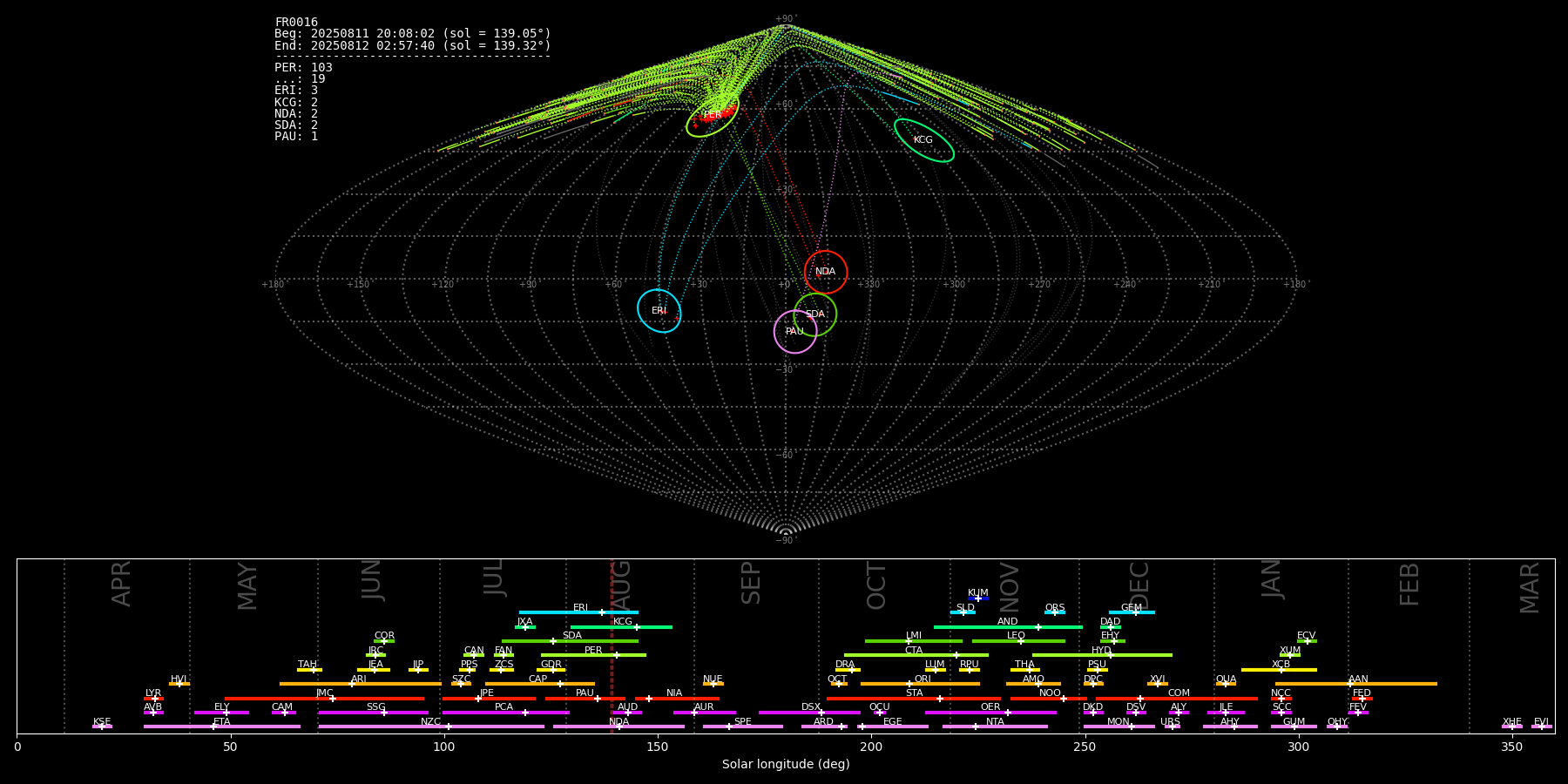
Task: Select the JXA shower bar
Action: click(x=525, y=626)
